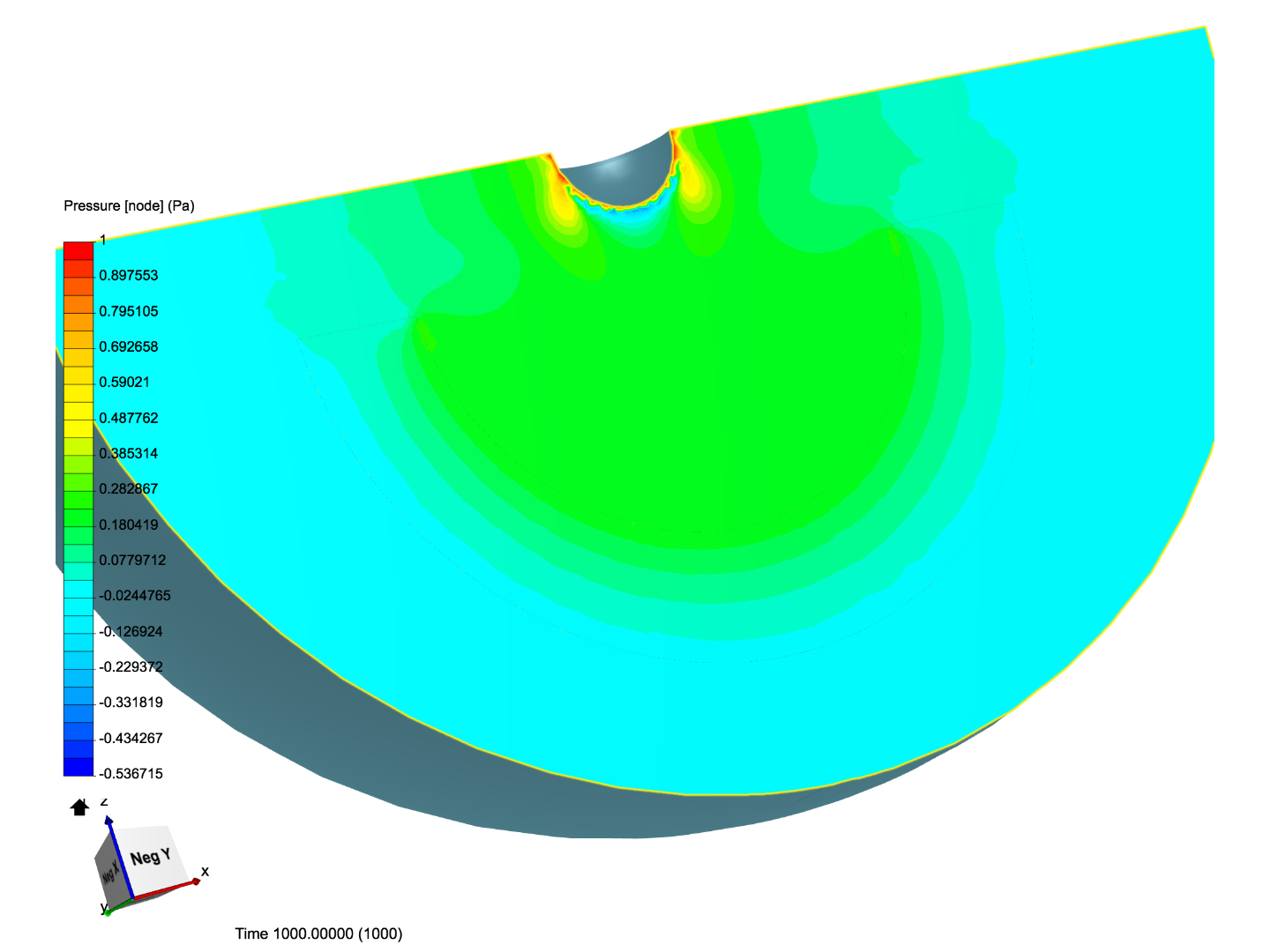The width and height of the screenshot is (1270, 952).
Task: Click legend value 0.282867
Action: [x=129, y=488]
